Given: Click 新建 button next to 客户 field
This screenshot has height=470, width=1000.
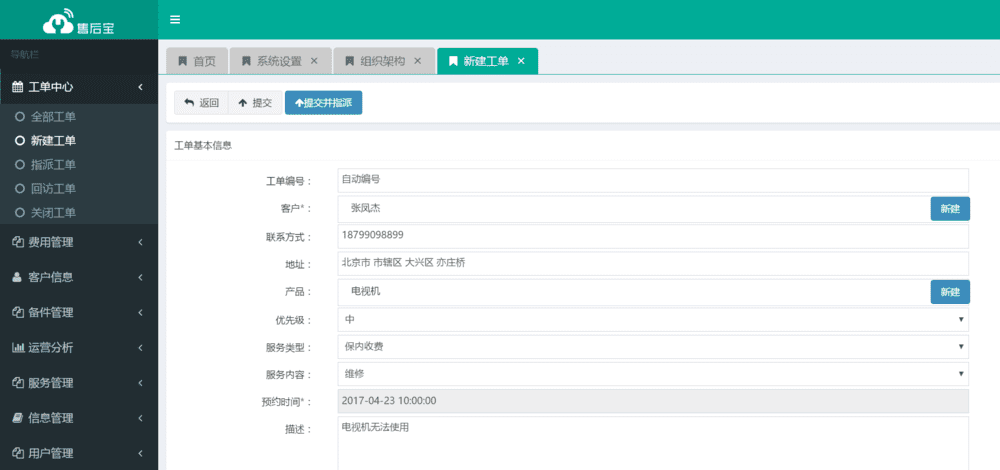Looking at the screenshot, I should coord(950,209).
